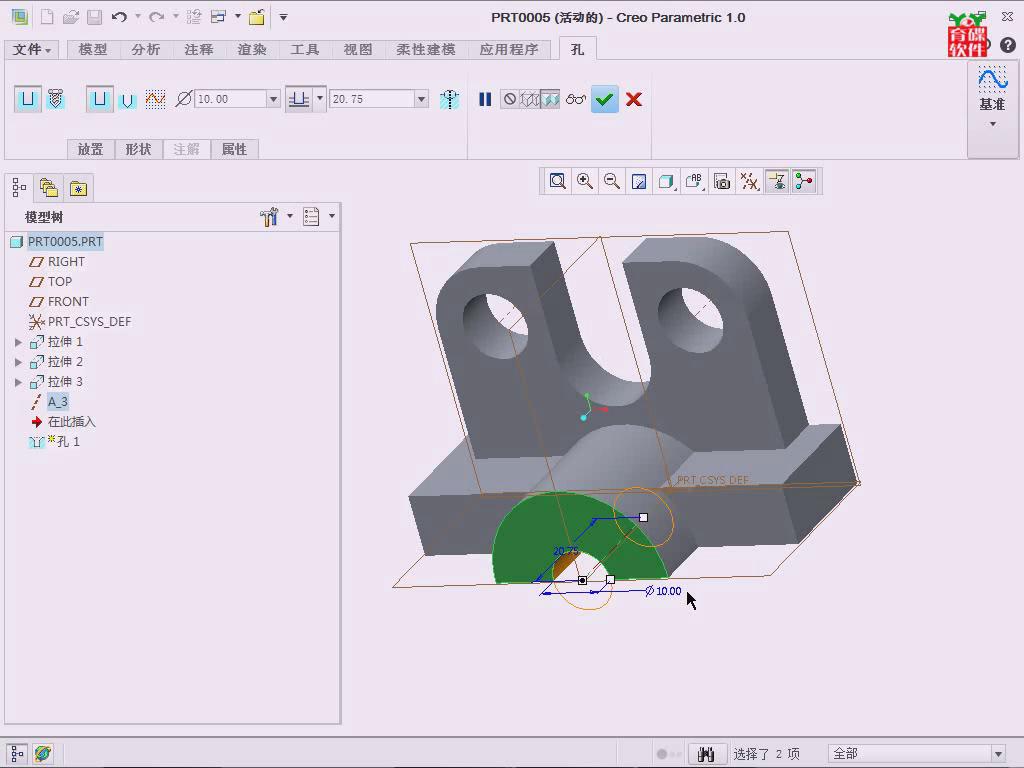This screenshot has height=768, width=1024.
Task: Choose sketched hole profile icon
Action: (x=155, y=99)
